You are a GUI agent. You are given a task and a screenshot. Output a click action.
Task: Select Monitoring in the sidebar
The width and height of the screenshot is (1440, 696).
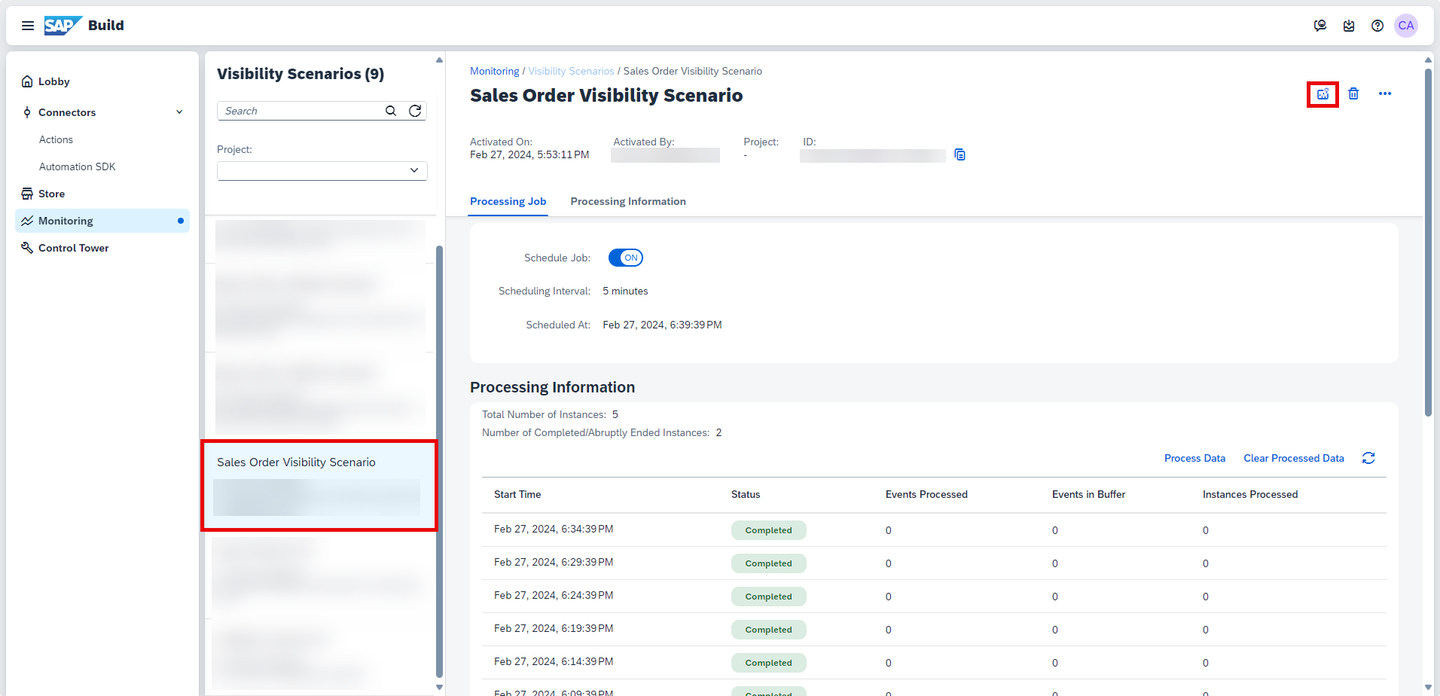(102, 221)
